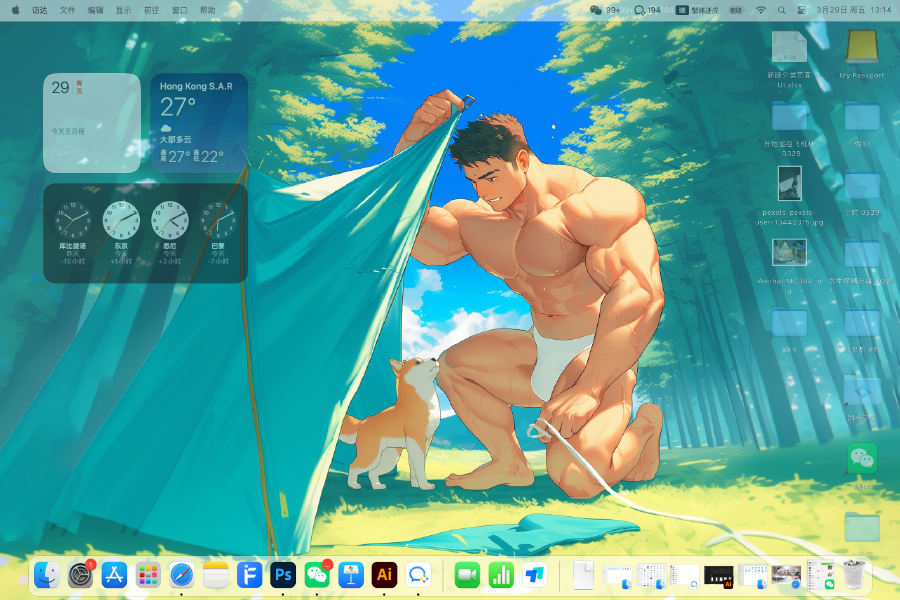Click the Spotlight search magnifier

(781, 9)
